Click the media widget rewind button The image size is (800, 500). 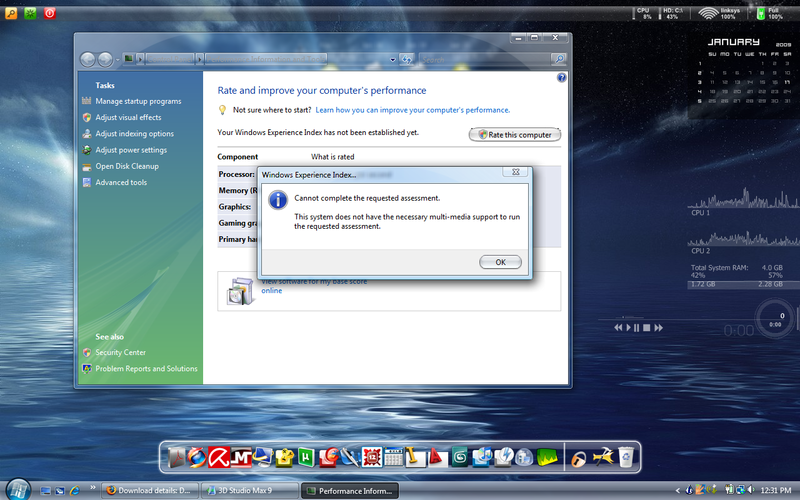pyautogui.click(x=618, y=328)
